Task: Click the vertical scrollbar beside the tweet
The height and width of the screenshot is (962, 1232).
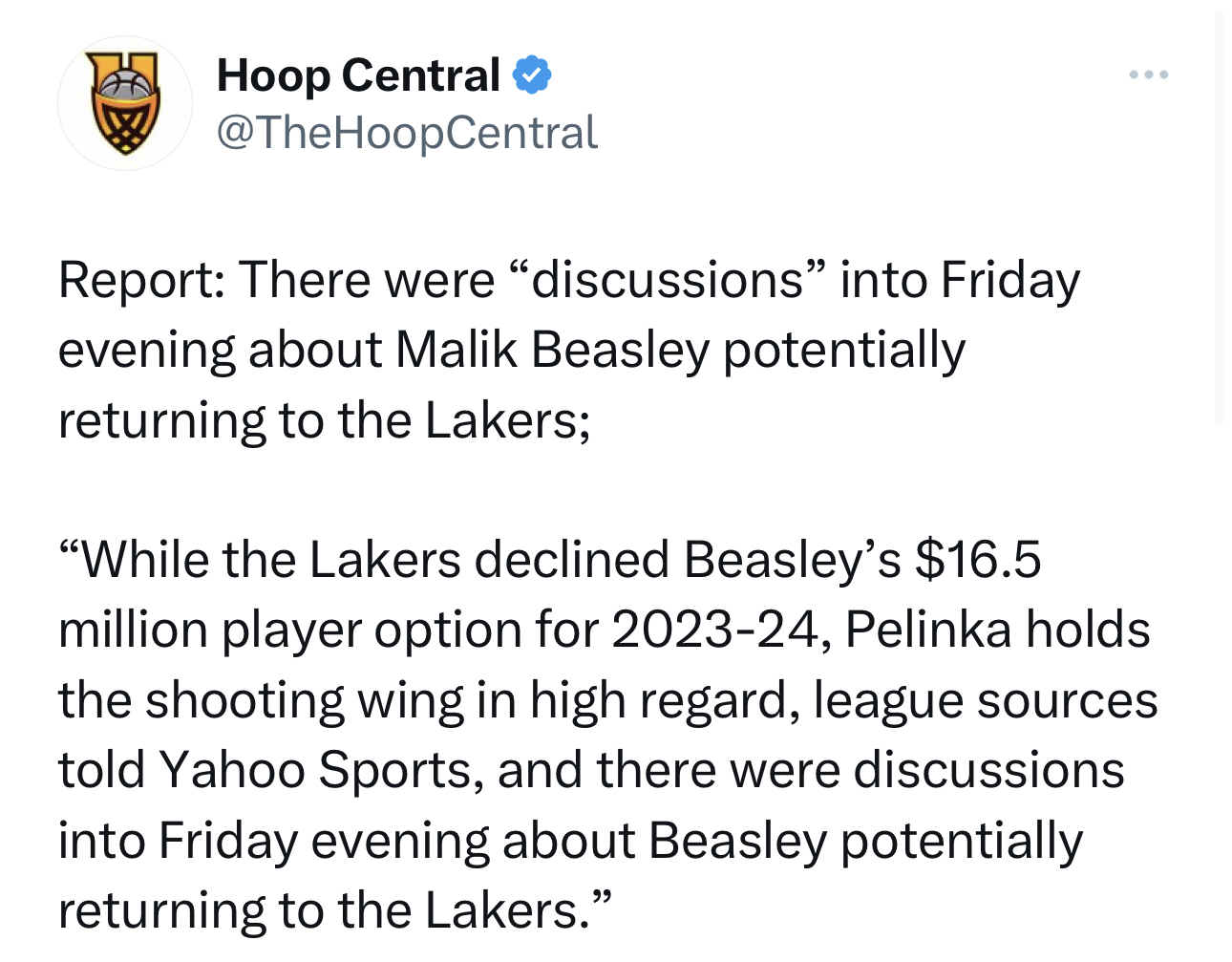Action: (x=1219, y=218)
